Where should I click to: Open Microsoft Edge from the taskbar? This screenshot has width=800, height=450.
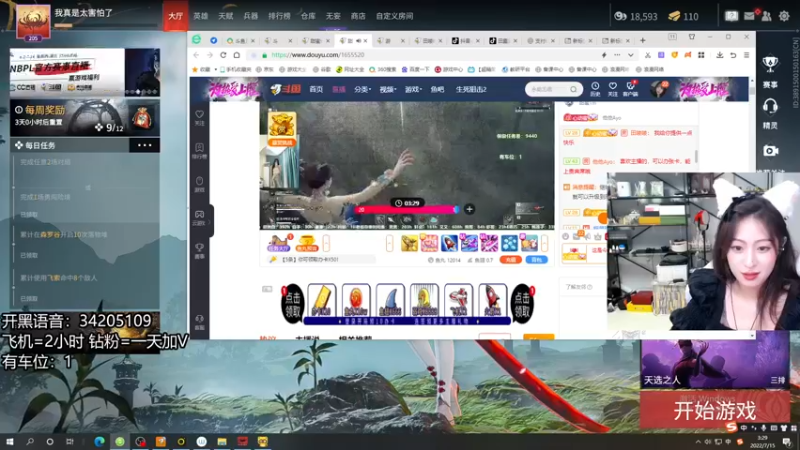(99, 441)
